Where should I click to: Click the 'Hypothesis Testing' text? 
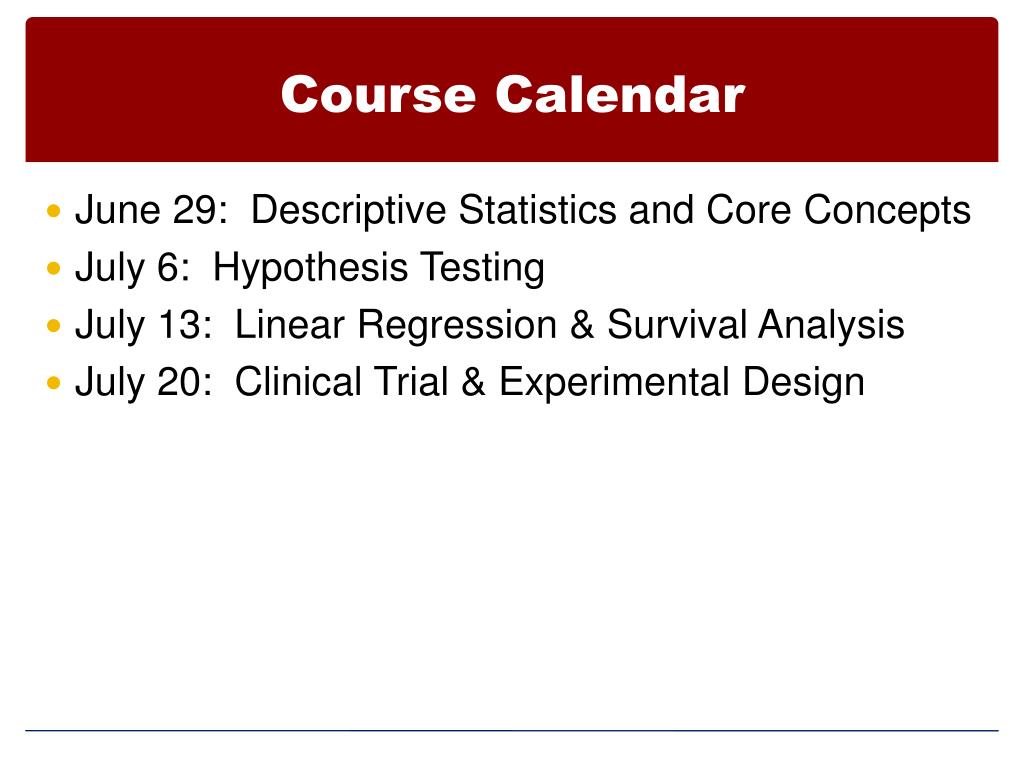tap(379, 268)
